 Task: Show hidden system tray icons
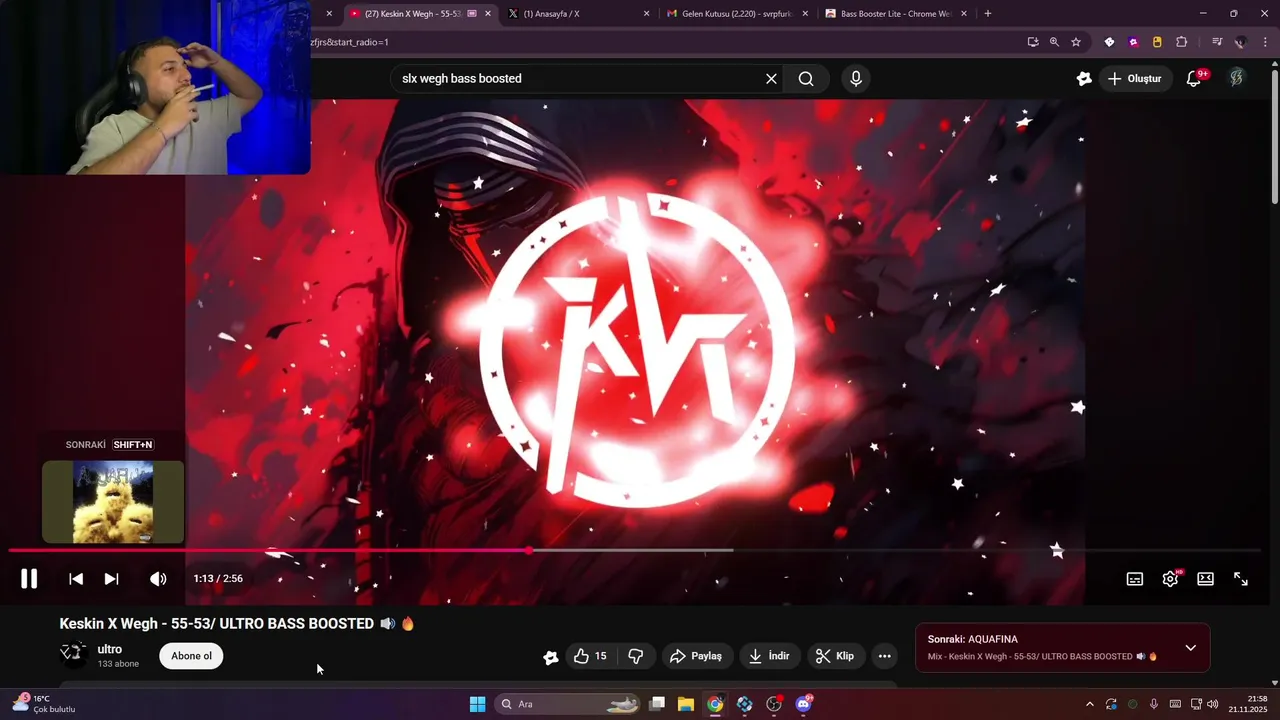coord(1089,704)
